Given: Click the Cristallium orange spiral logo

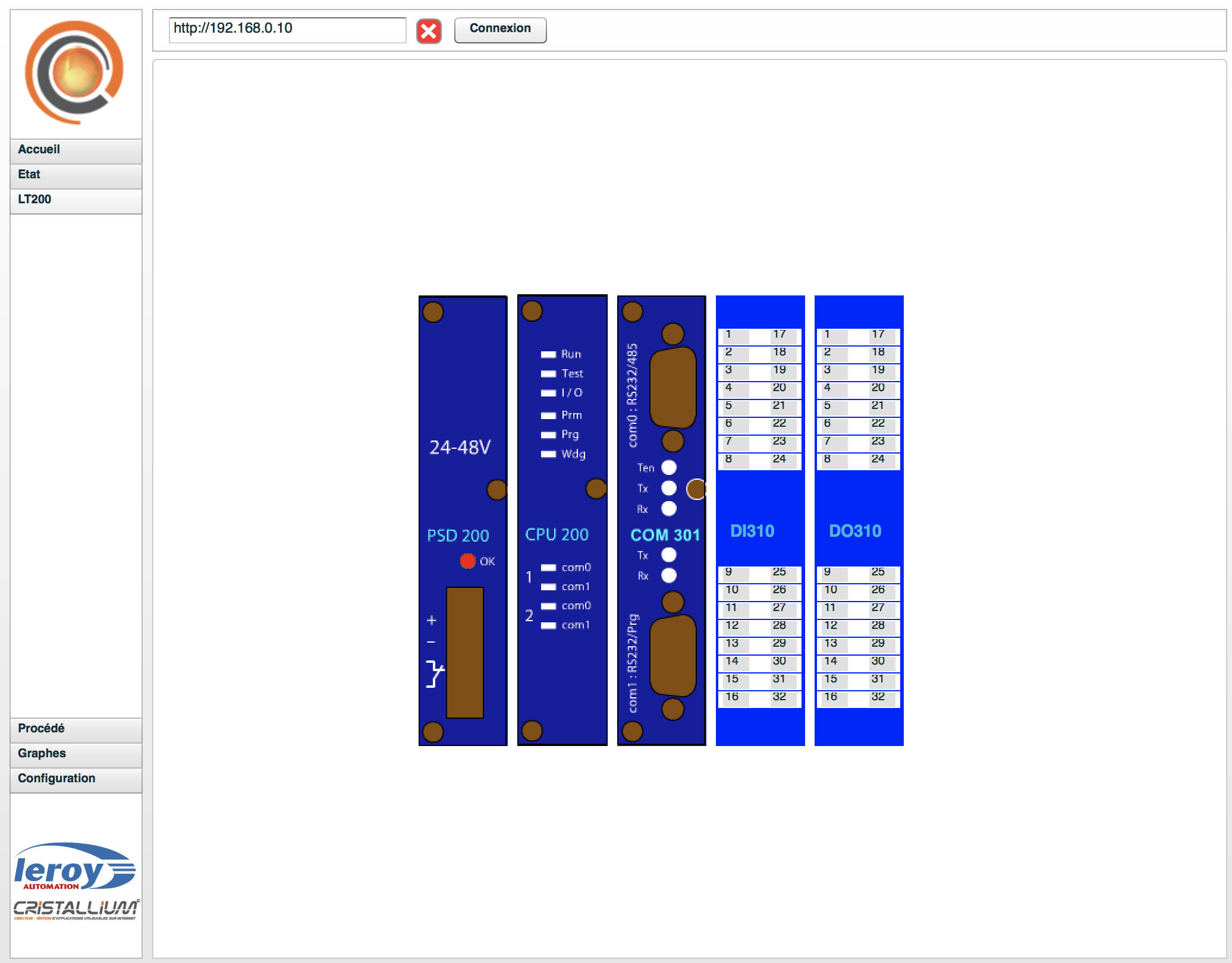Looking at the screenshot, I should click(x=75, y=73).
